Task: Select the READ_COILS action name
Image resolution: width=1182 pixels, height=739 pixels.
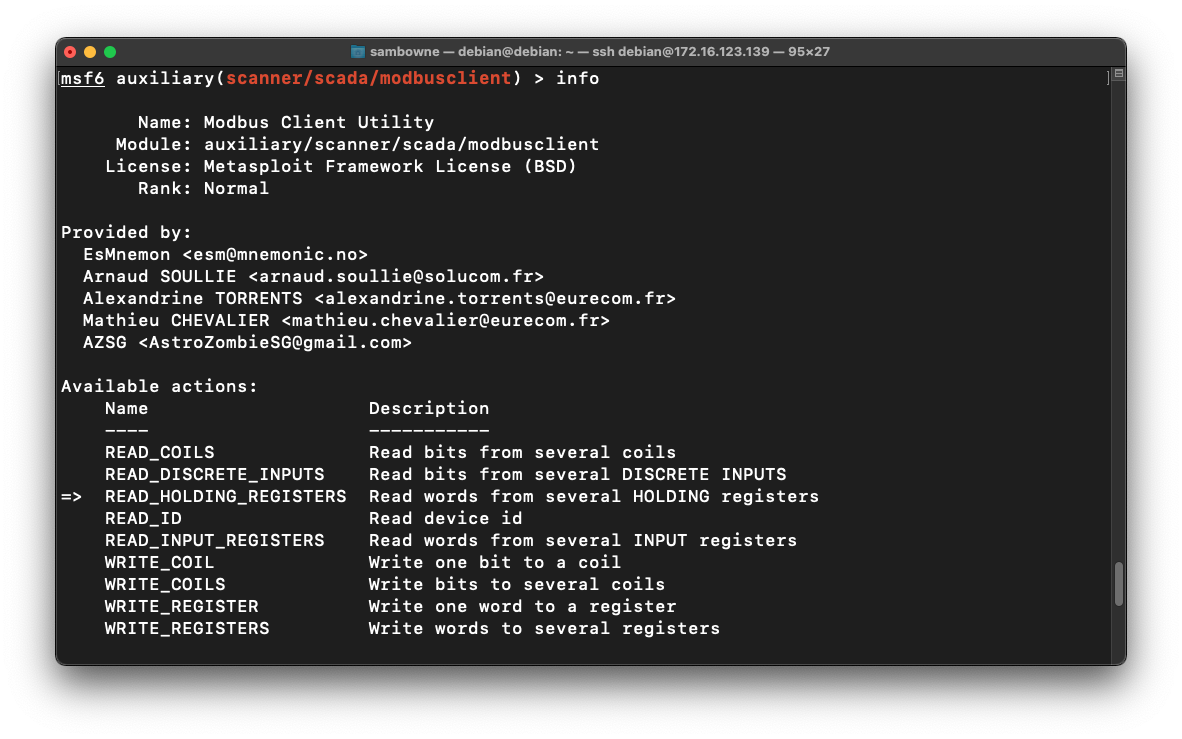Action: (x=159, y=453)
